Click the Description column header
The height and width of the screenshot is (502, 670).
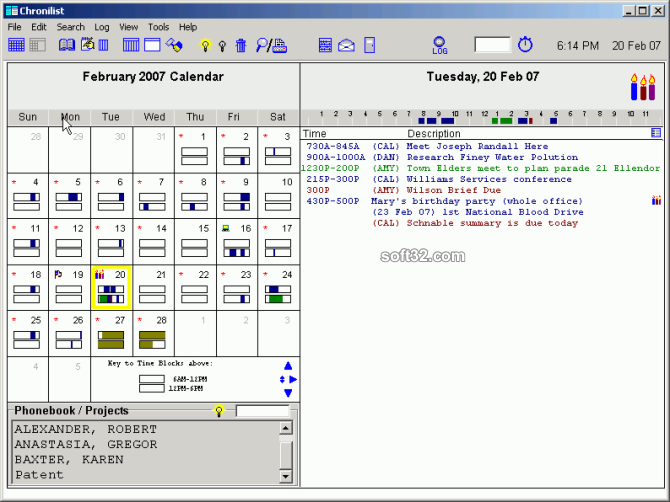(x=434, y=133)
